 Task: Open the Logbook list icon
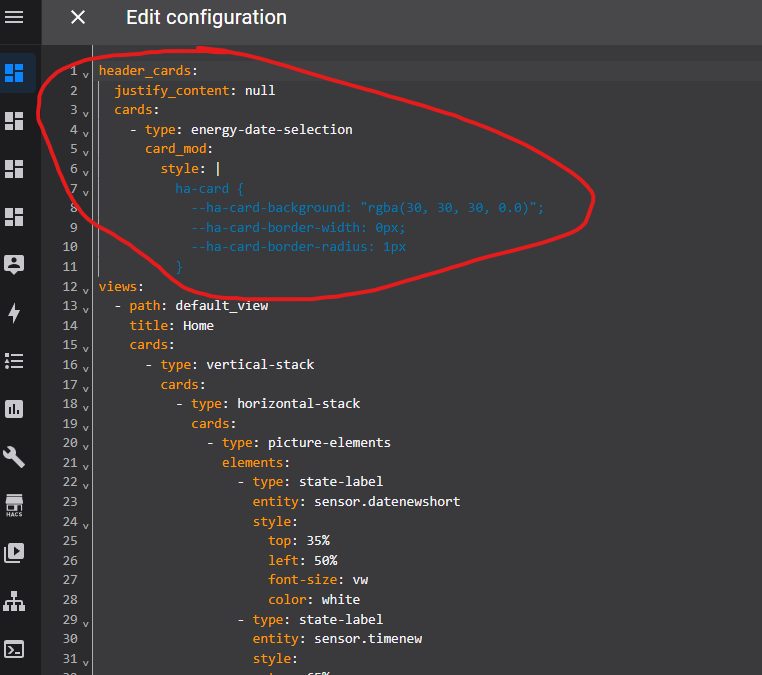point(14,361)
